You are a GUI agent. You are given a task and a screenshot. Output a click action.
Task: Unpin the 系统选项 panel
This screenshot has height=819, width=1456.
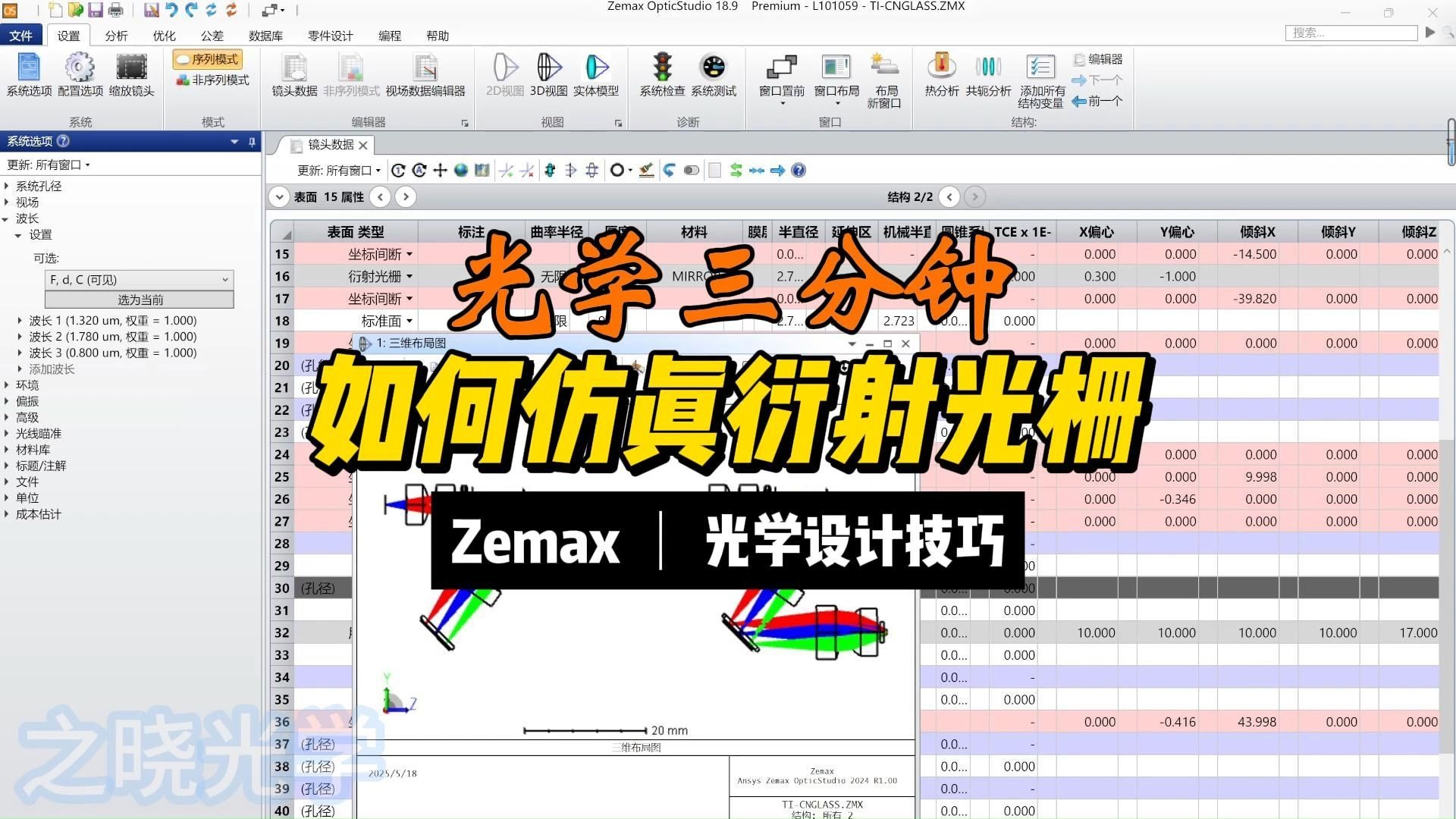pyautogui.click(x=251, y=141)
